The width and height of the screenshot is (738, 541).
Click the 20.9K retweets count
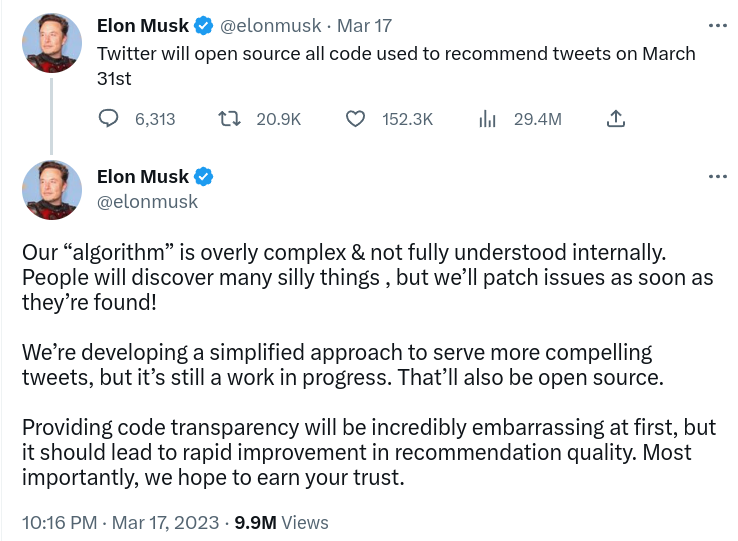279,119
